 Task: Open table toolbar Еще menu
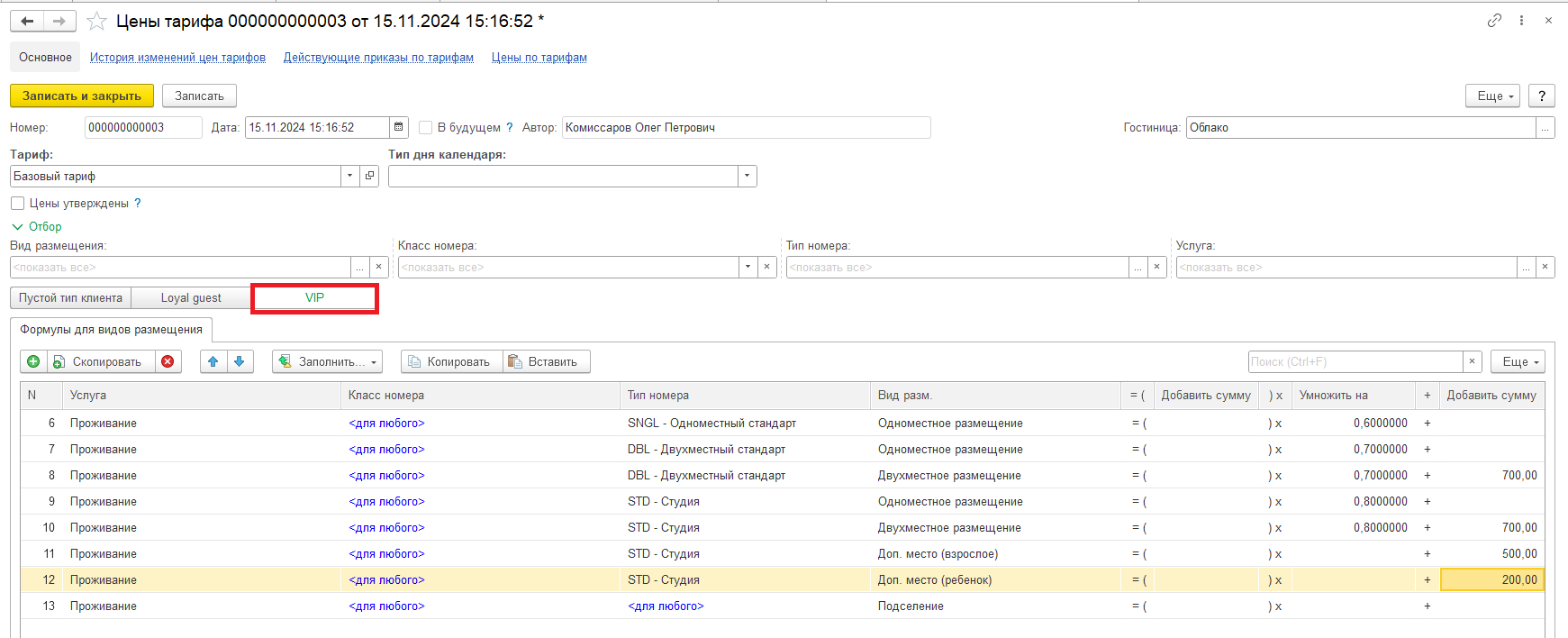point(1518,361)
